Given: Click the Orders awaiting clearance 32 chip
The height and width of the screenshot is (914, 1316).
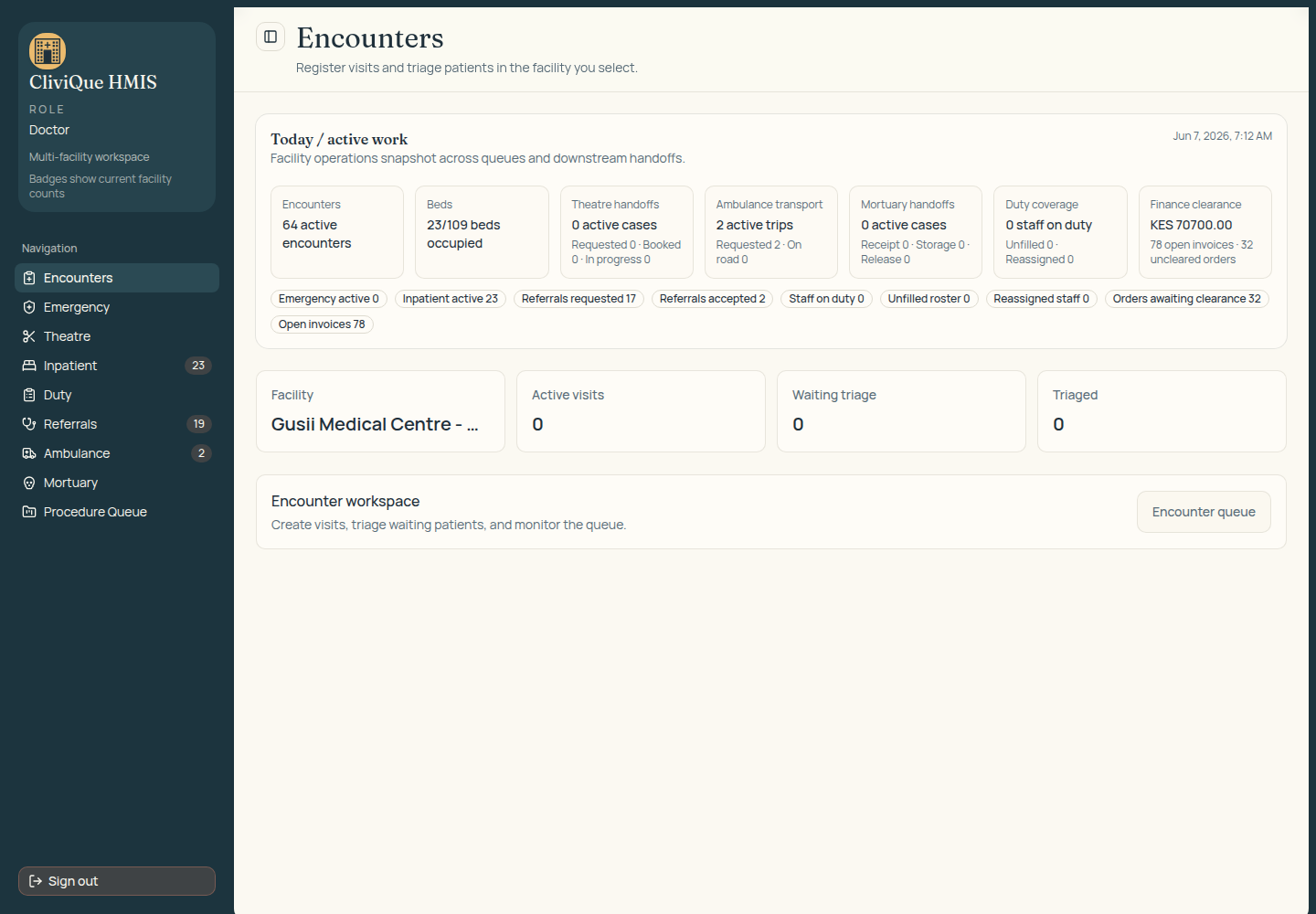Looking at the screenshot, I should tap(1187, 299).
